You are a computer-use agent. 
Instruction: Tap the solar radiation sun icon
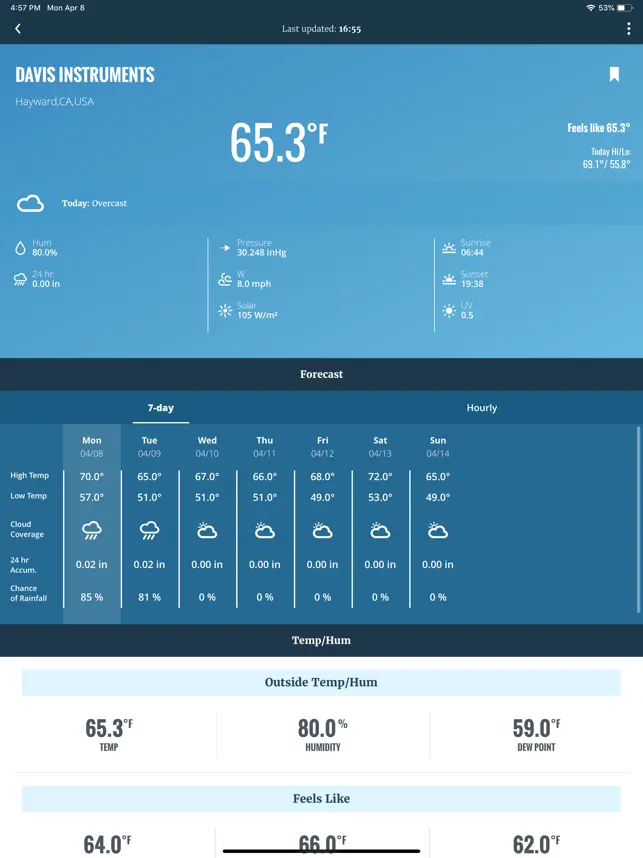click(225, 311)
